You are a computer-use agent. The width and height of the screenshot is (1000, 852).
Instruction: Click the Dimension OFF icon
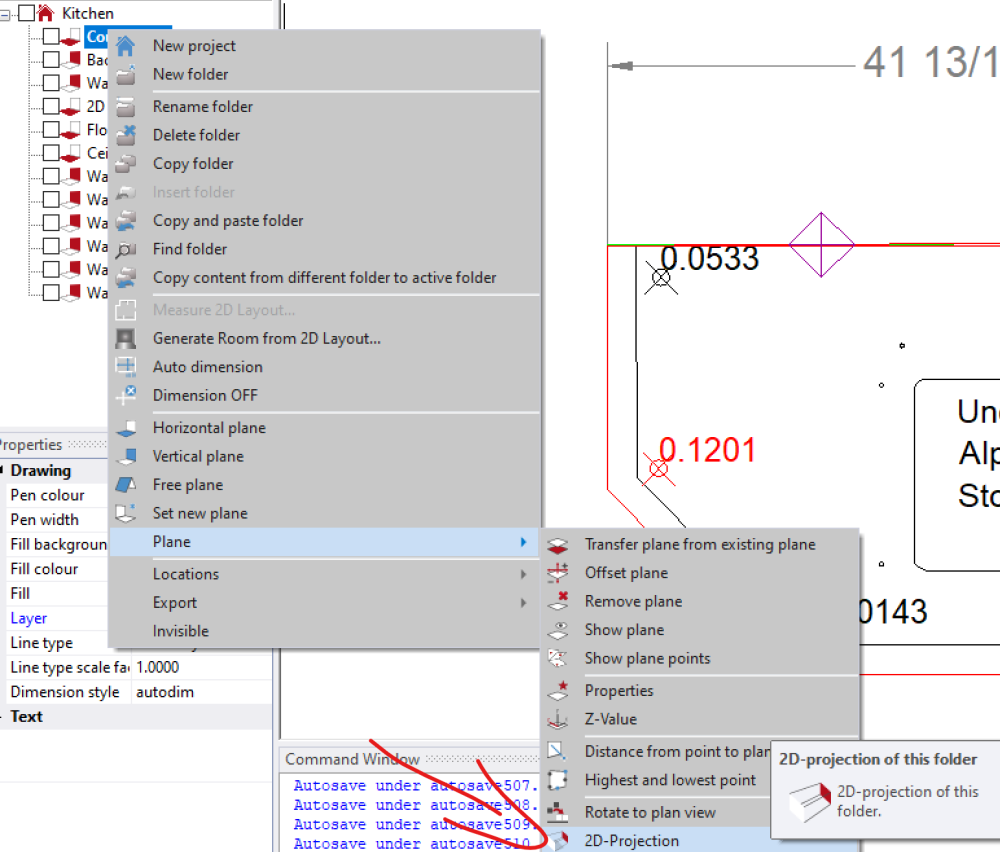[x=126, y=395]
